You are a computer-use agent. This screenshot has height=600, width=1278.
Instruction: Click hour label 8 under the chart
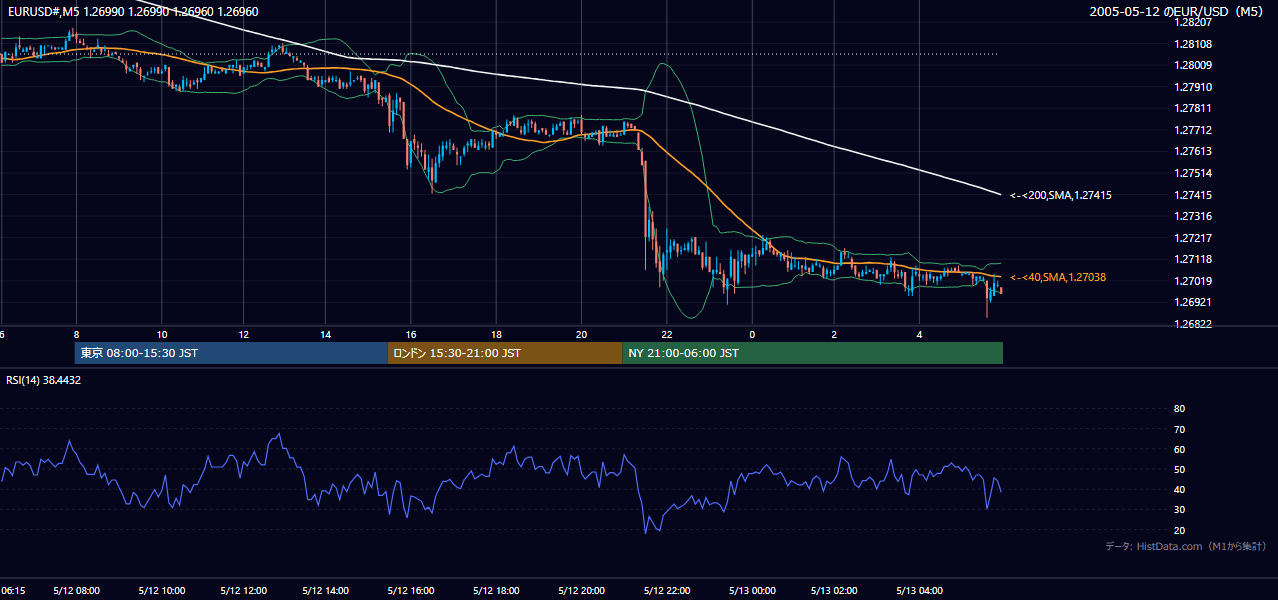coord(76,335)
